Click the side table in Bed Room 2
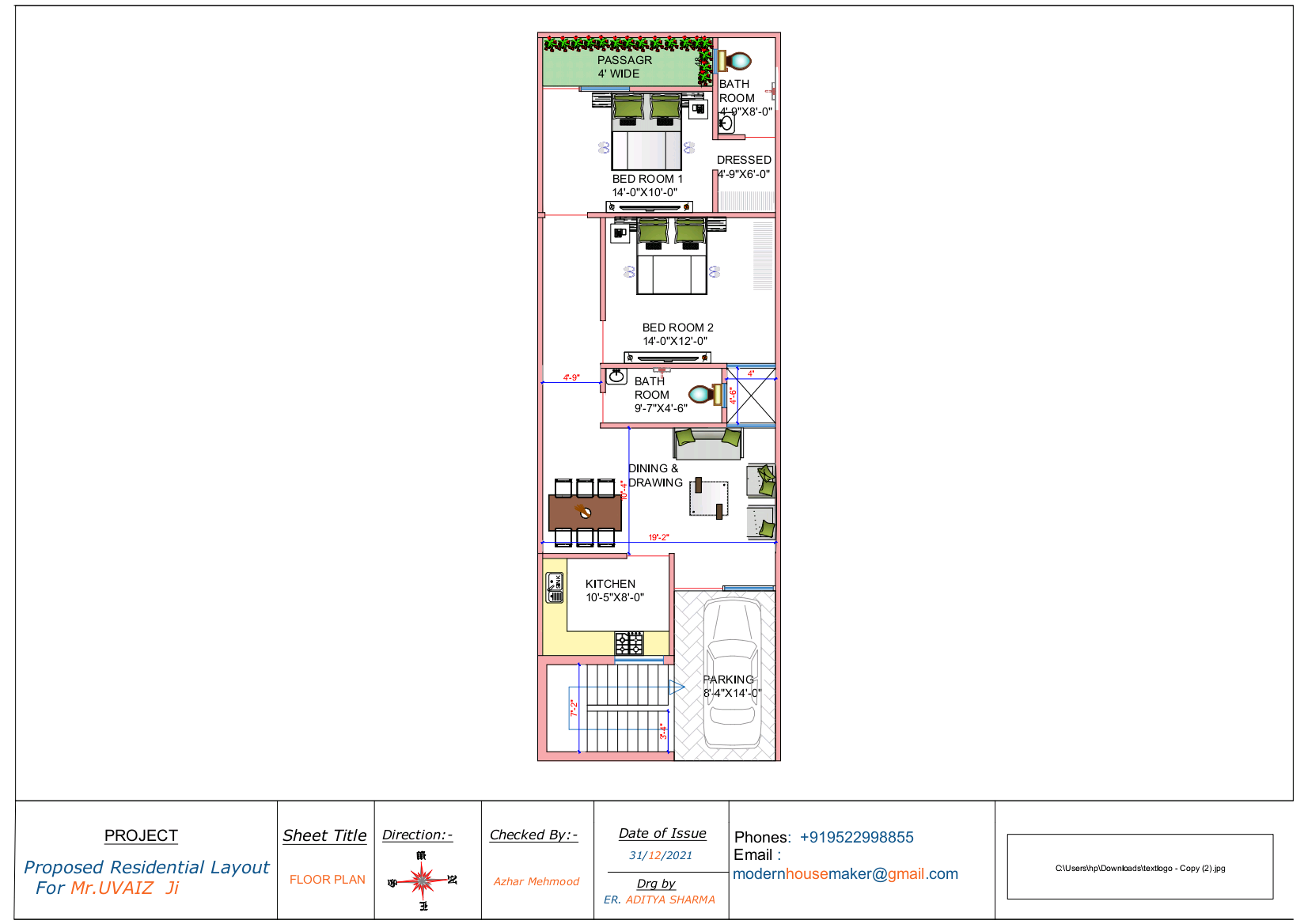This screenshot has width=1308, height=924. (x=620, y=233)
